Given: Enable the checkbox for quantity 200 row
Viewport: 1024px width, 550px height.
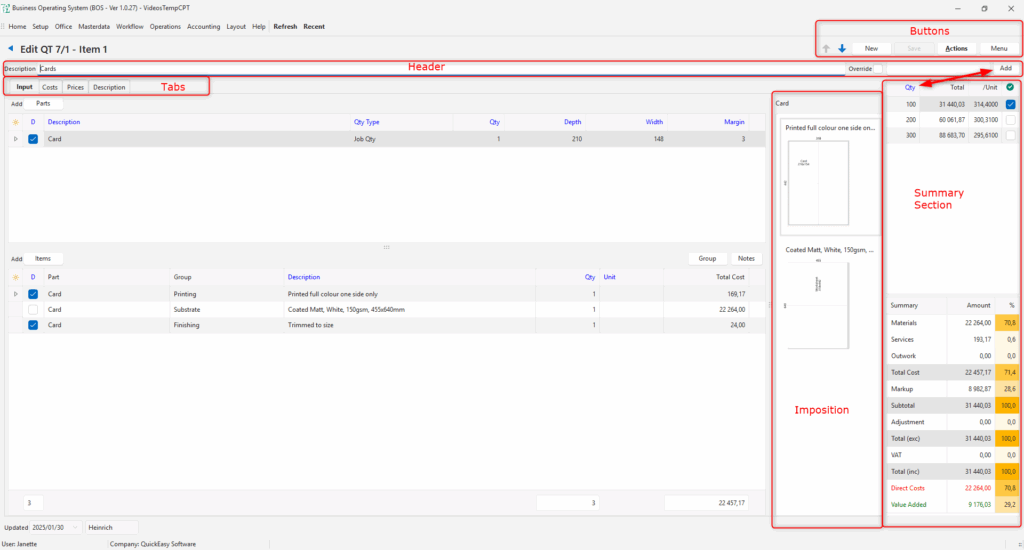Looking at the screenshot, I should (x=1010, y=119).
